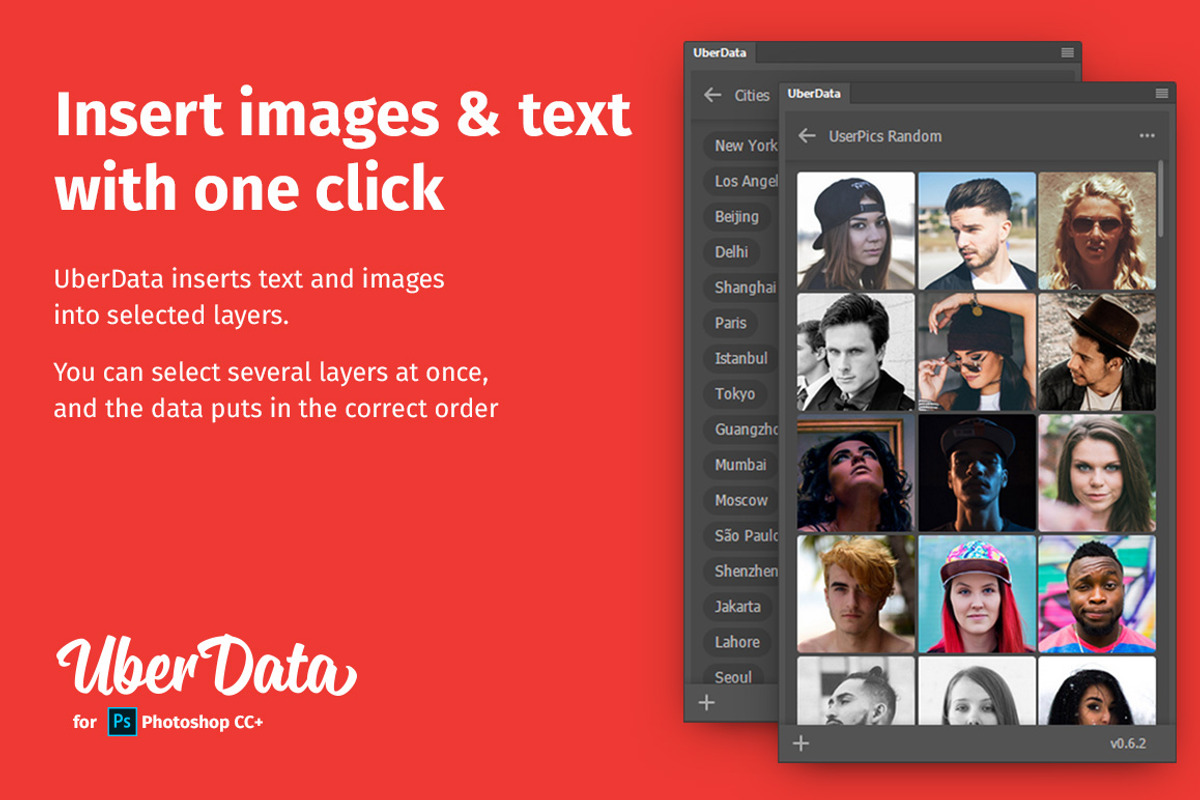1200x800 pixels.
Task: Insert the Delhi city tag
Action: (732, 252)
